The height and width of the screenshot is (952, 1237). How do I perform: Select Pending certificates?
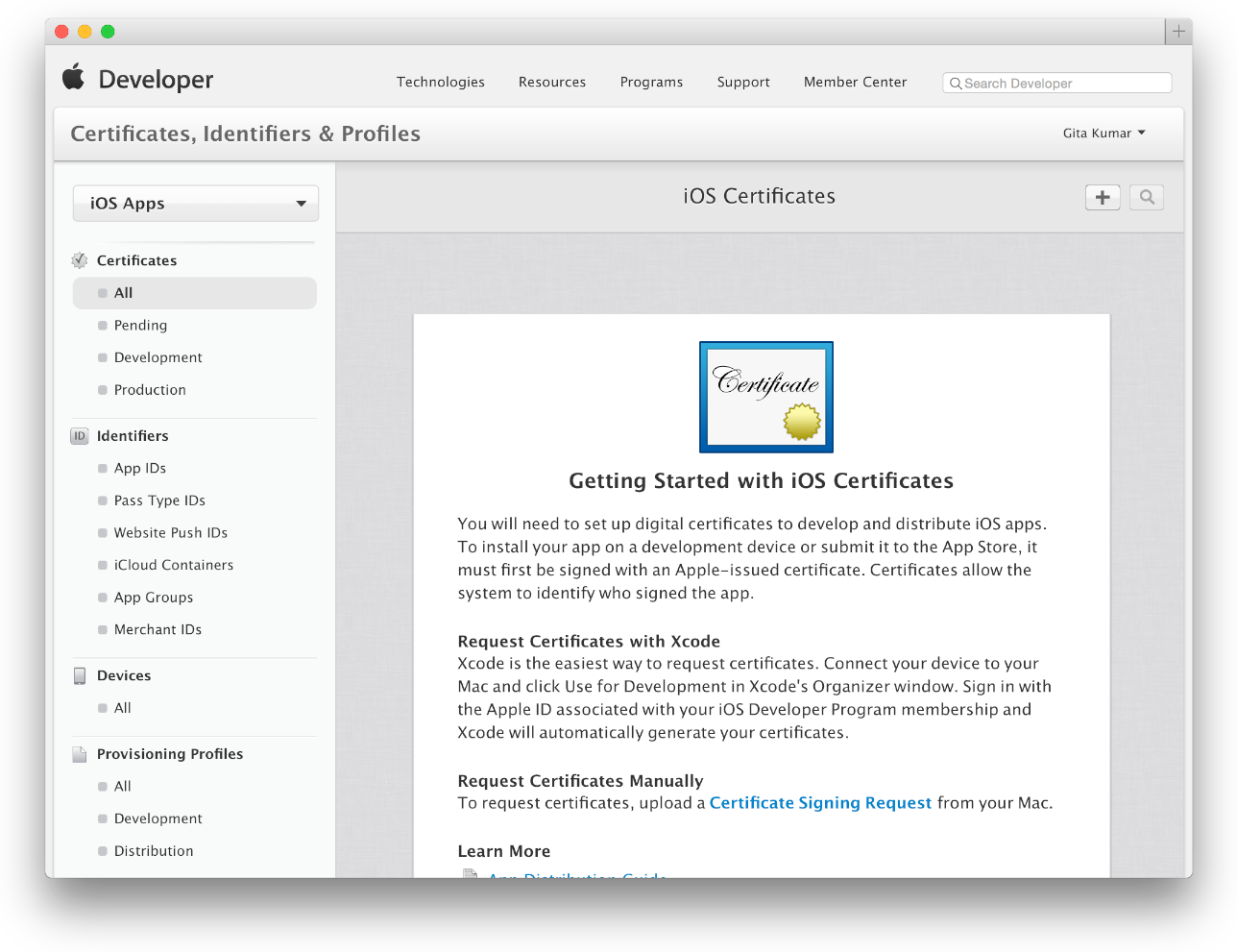[x=140, y=326]
